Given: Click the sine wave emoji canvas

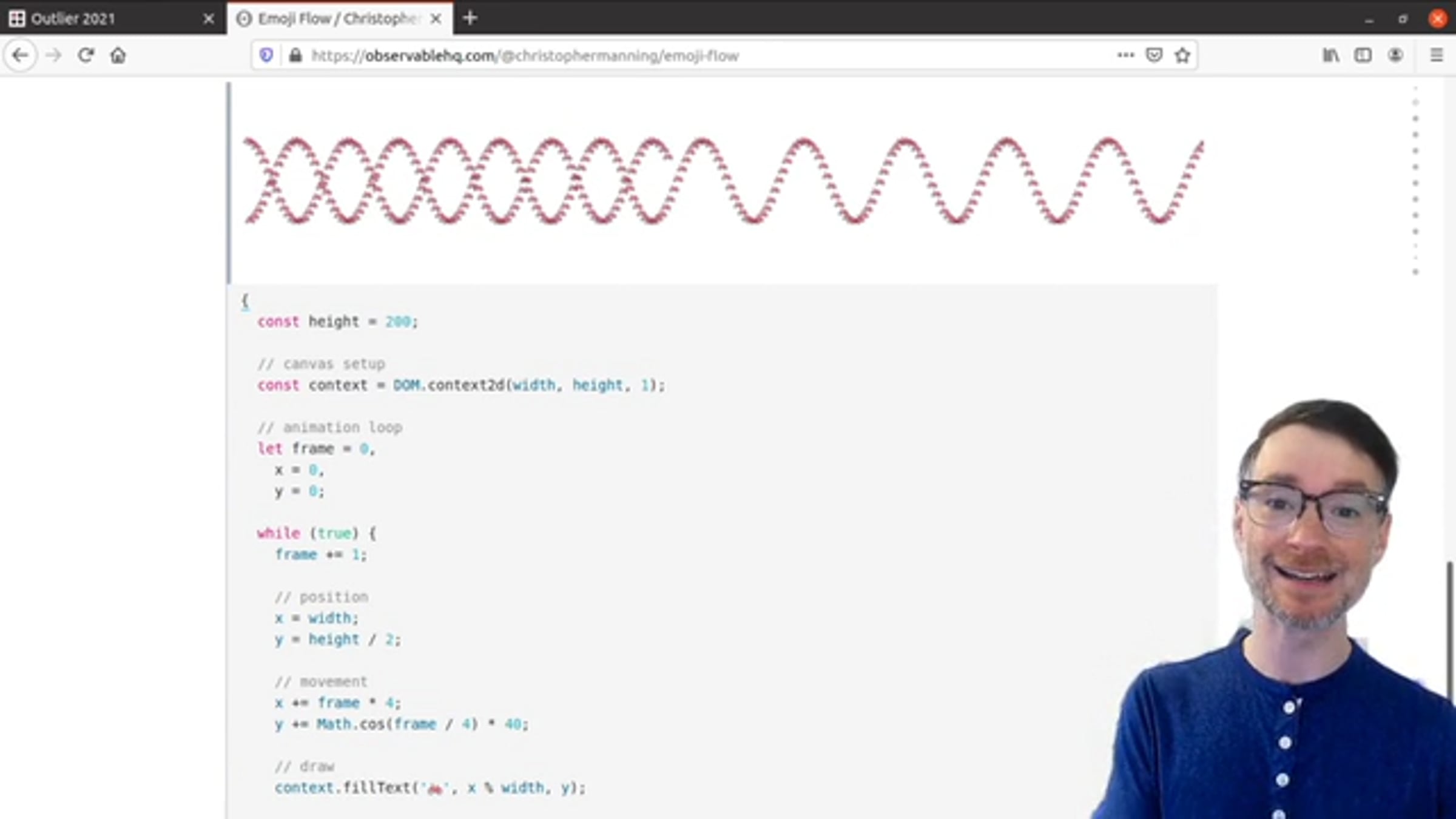Looking at the screenshot, I should [722, 181].
